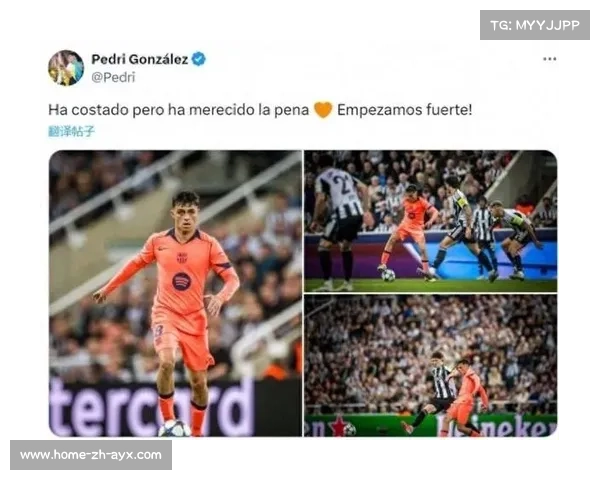Click the Barcelona crest on the orange jersey
Viewport: 600px width, 480px height.
coord(182,258)
